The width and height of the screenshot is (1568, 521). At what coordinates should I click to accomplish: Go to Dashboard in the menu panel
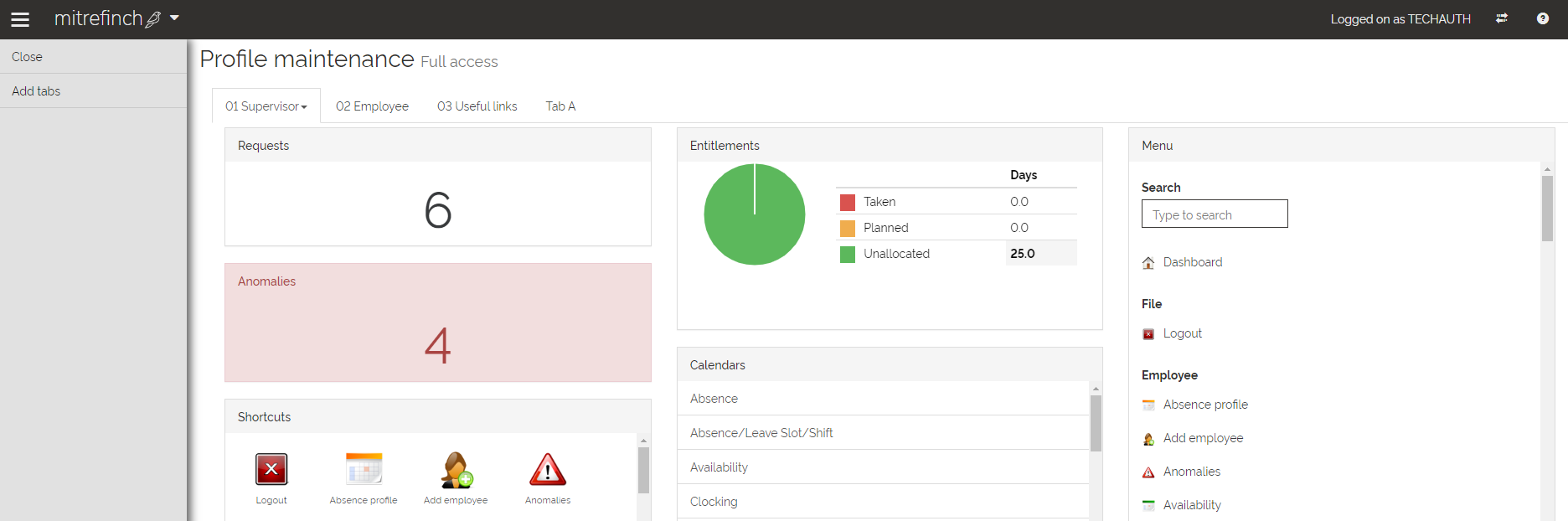(x=1193, y=262)
